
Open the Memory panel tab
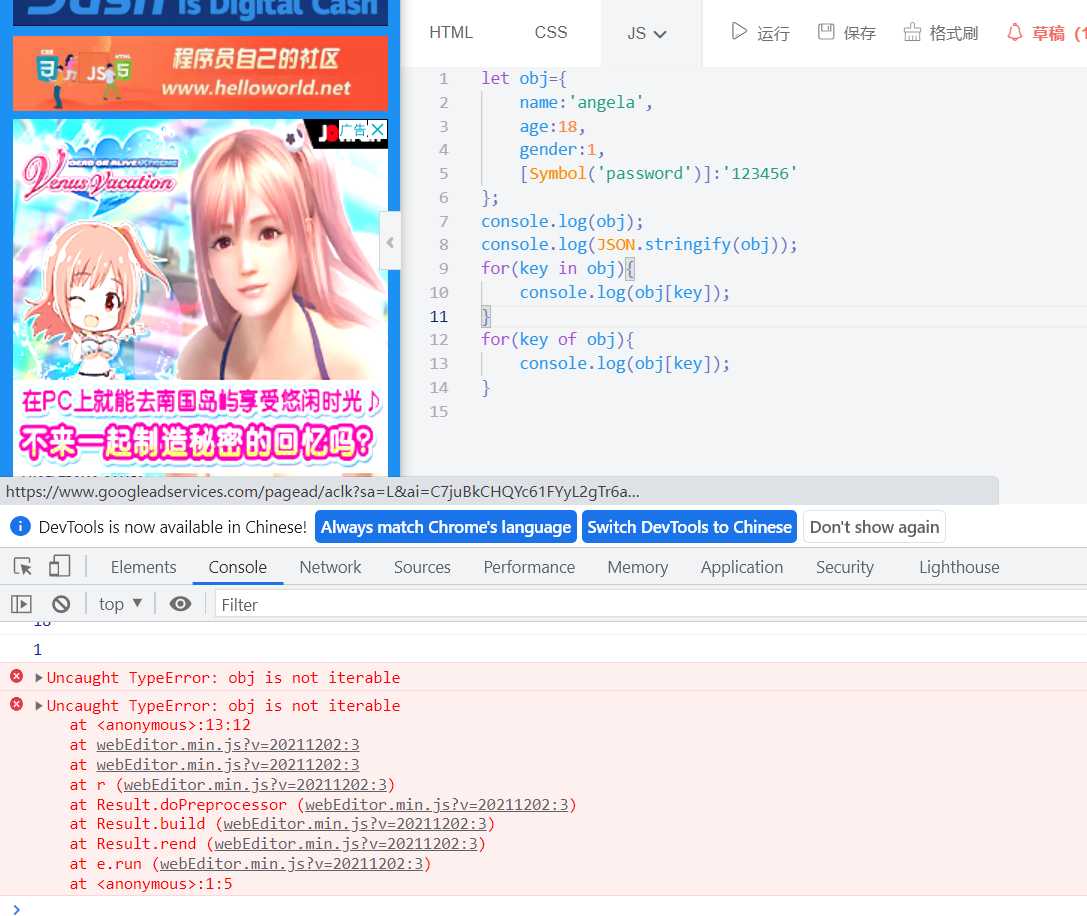click(x=638, y=567)
